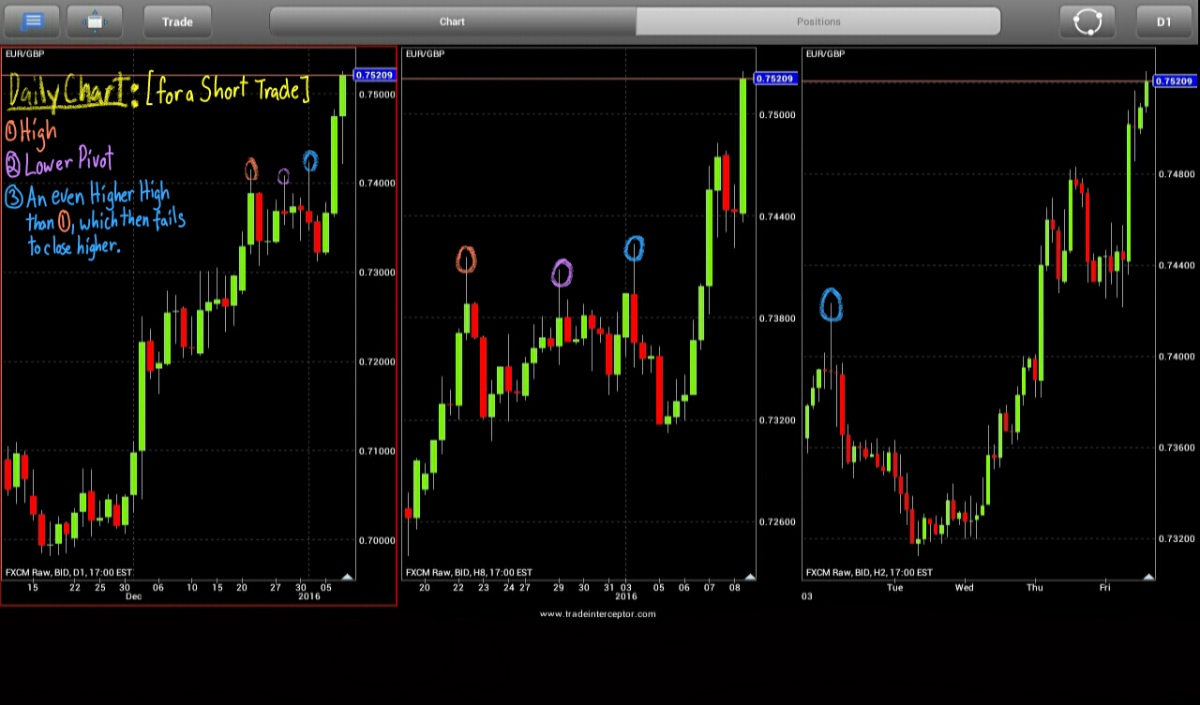Image resolution: width=1200 pixels, height=705 pixels.
Task: Click the 'Dec' date label on D1 chart
Action: (132, 597)
